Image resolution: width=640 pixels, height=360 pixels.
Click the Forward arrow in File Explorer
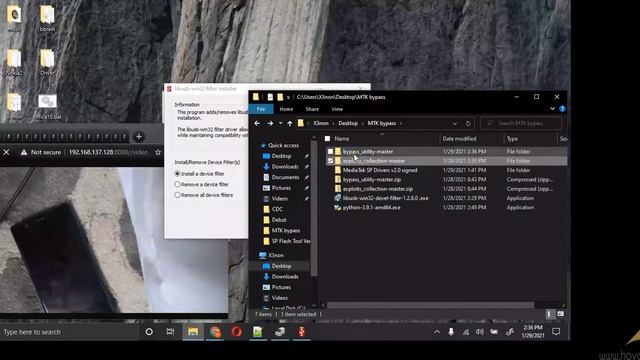click(x=270, y=123)
